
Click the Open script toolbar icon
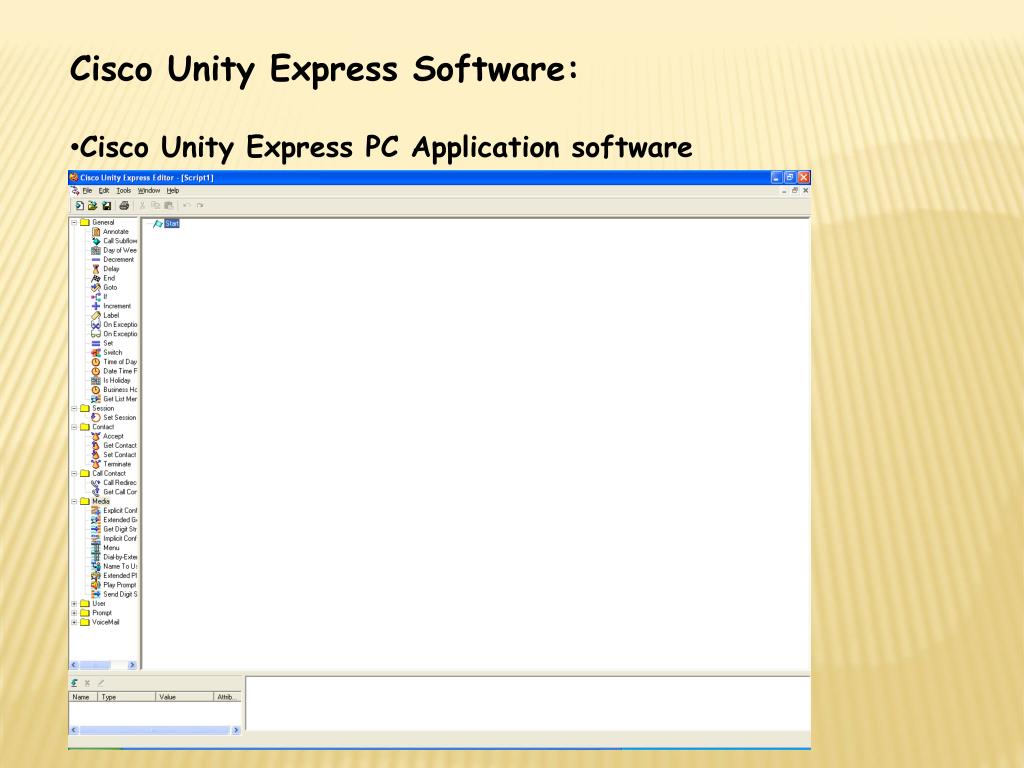tap(93, 205)
